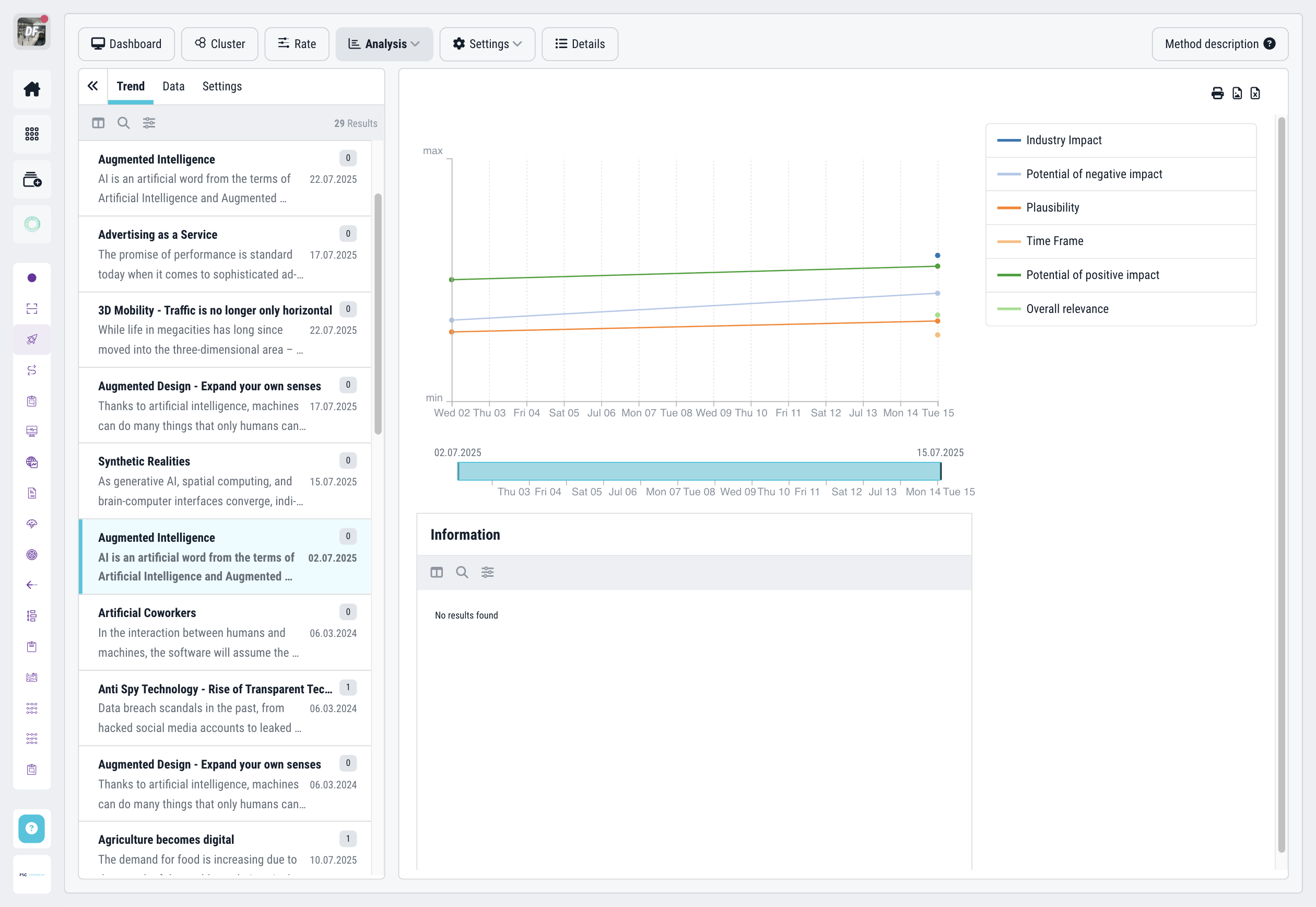This screenshot has height=907, width=1316.
Task: Toggle Plausibility series in chart legend
Action: [x=1052, y=207]
